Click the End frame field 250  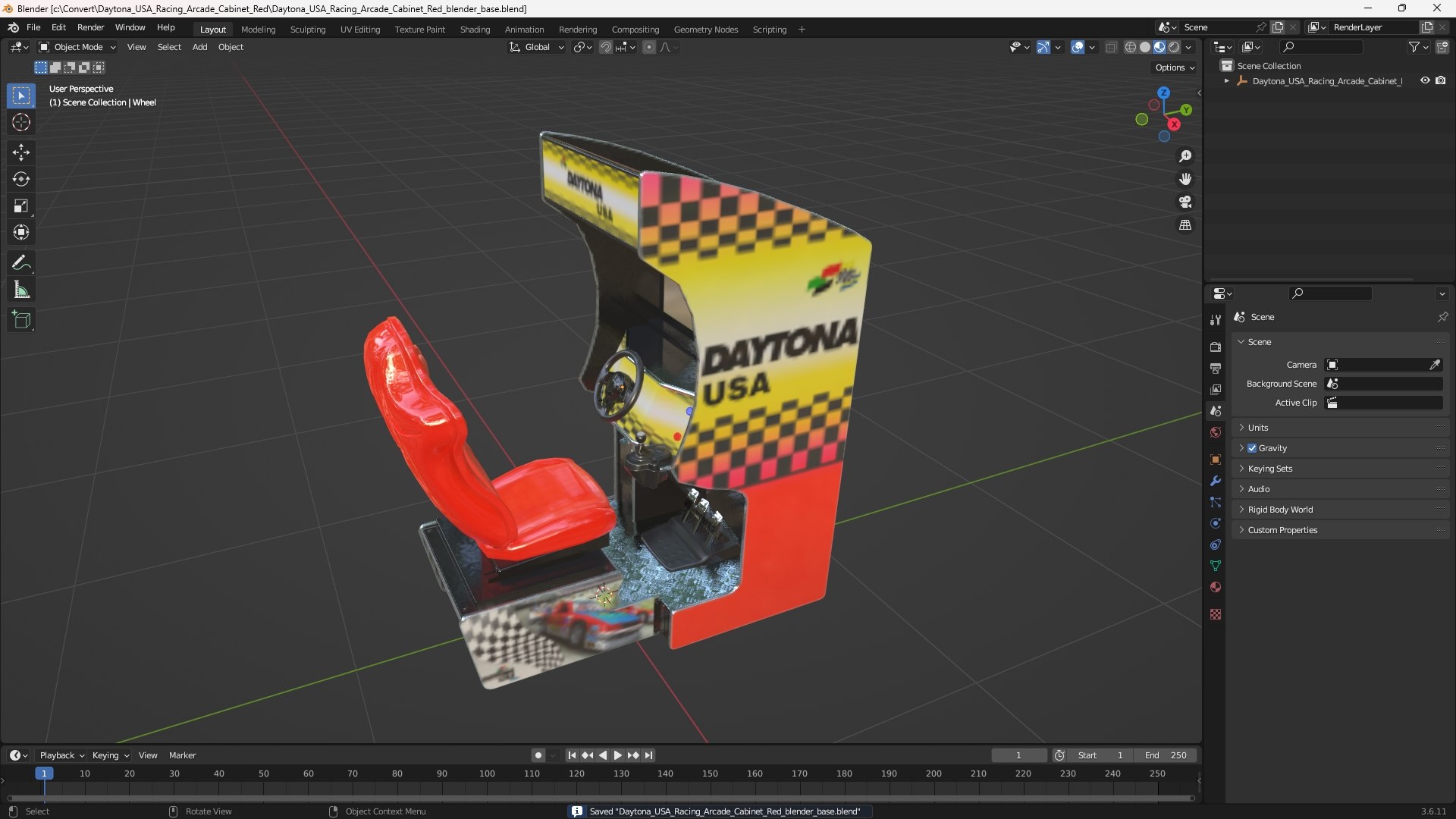[1166, 755]
